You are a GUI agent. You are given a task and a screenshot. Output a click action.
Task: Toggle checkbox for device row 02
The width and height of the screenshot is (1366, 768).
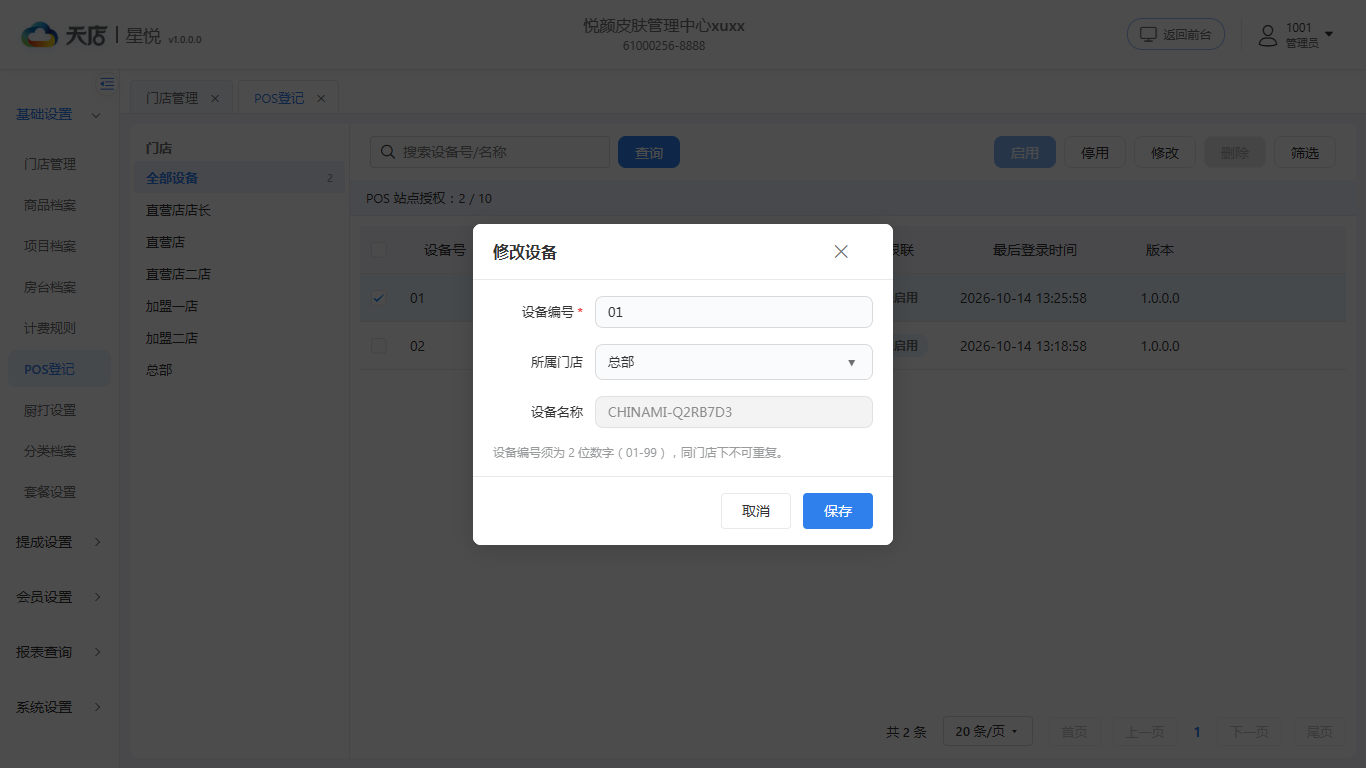(x=379, y=346)
